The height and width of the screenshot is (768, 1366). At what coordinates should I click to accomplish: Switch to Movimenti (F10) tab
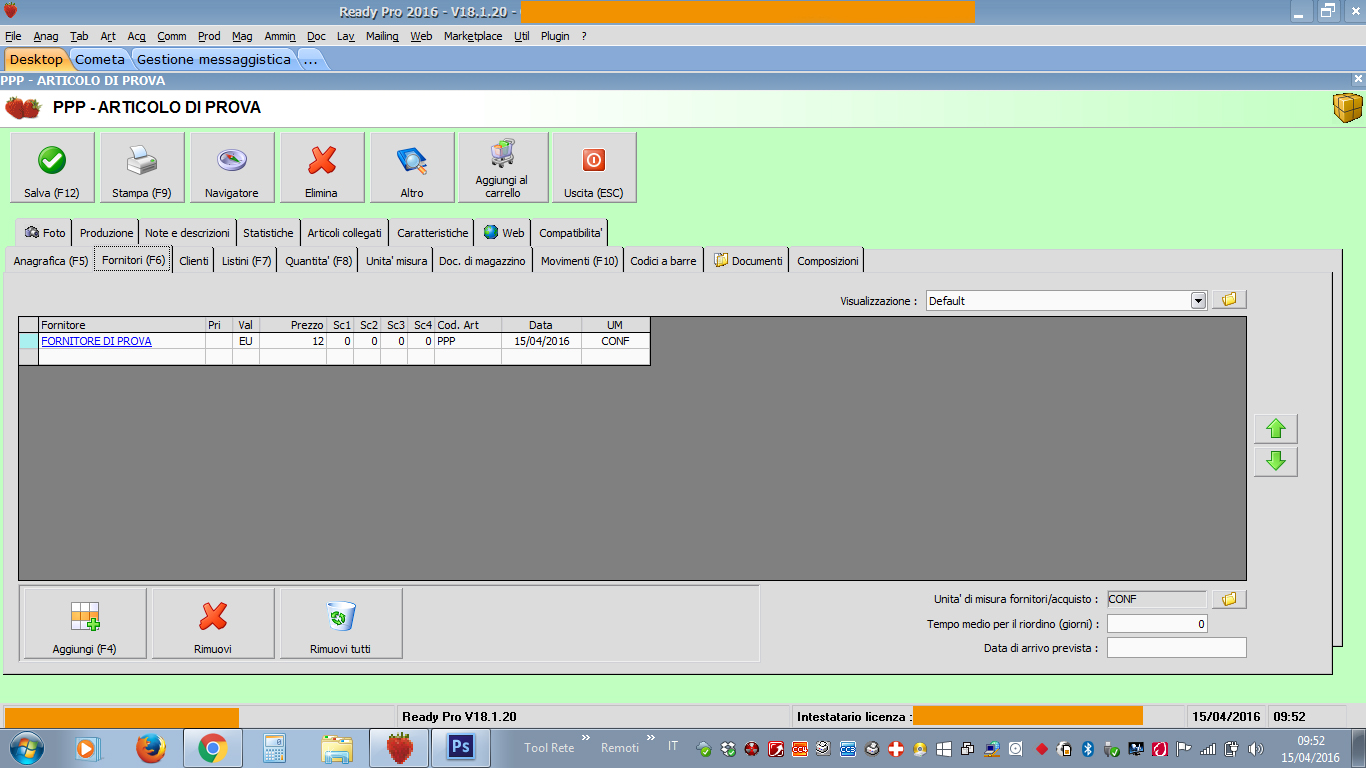pos(579,261)
